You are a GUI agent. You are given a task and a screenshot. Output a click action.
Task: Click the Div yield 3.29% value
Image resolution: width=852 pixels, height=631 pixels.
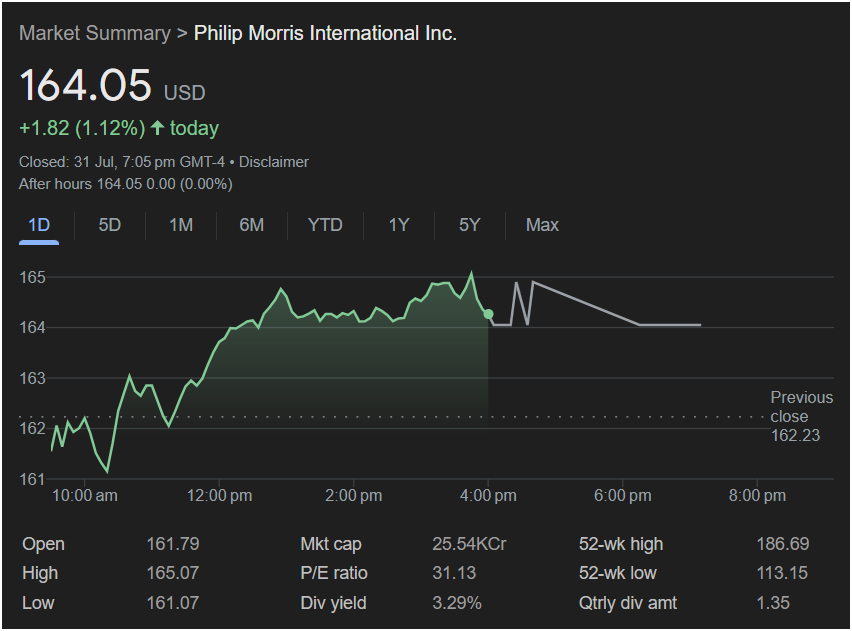pyautogui.click(x=456, y=603)
